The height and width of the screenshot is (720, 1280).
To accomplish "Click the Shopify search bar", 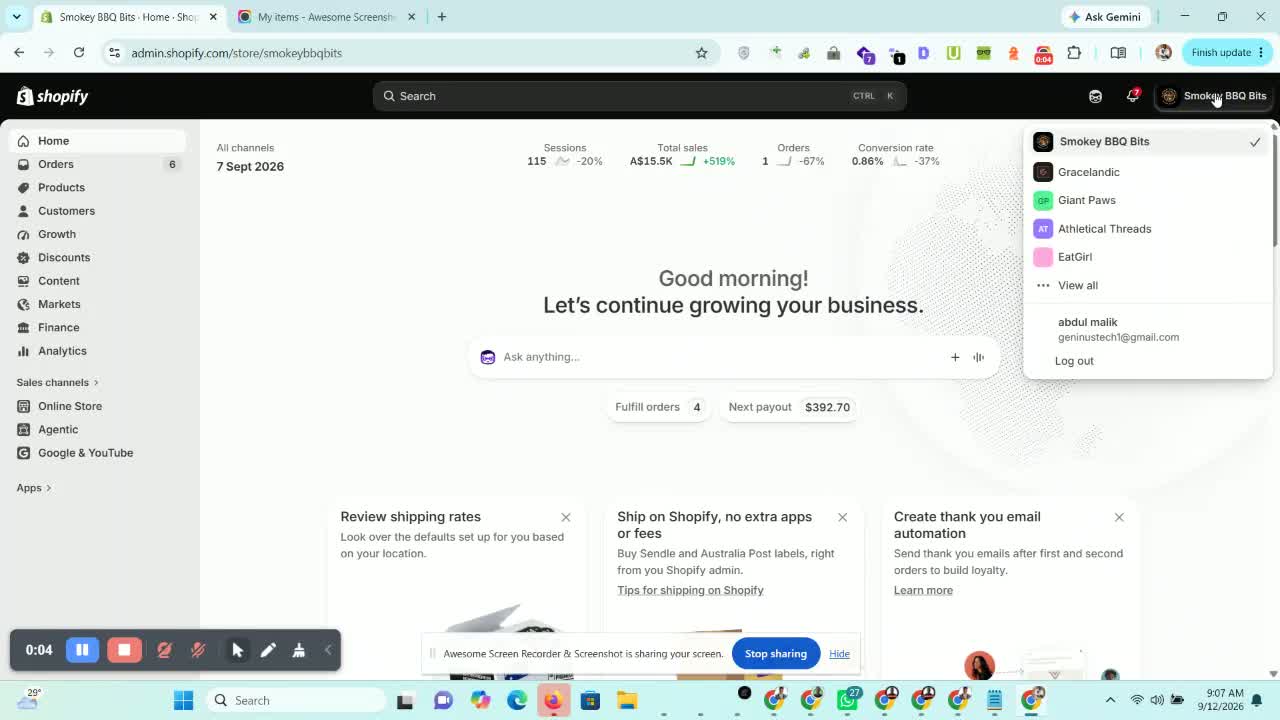I will (x=640, y=96).
